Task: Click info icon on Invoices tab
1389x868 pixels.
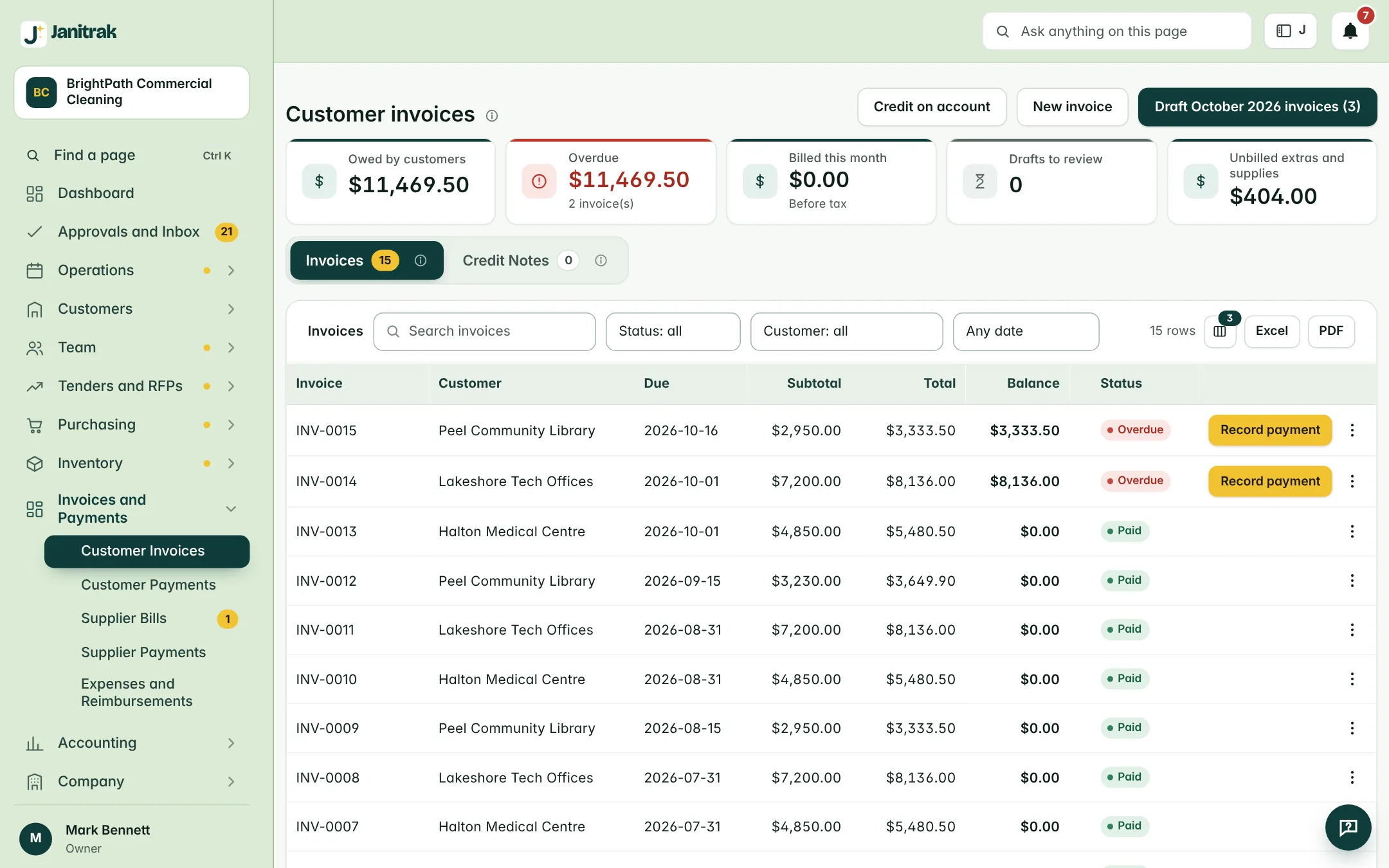Action: pos(421,260)
